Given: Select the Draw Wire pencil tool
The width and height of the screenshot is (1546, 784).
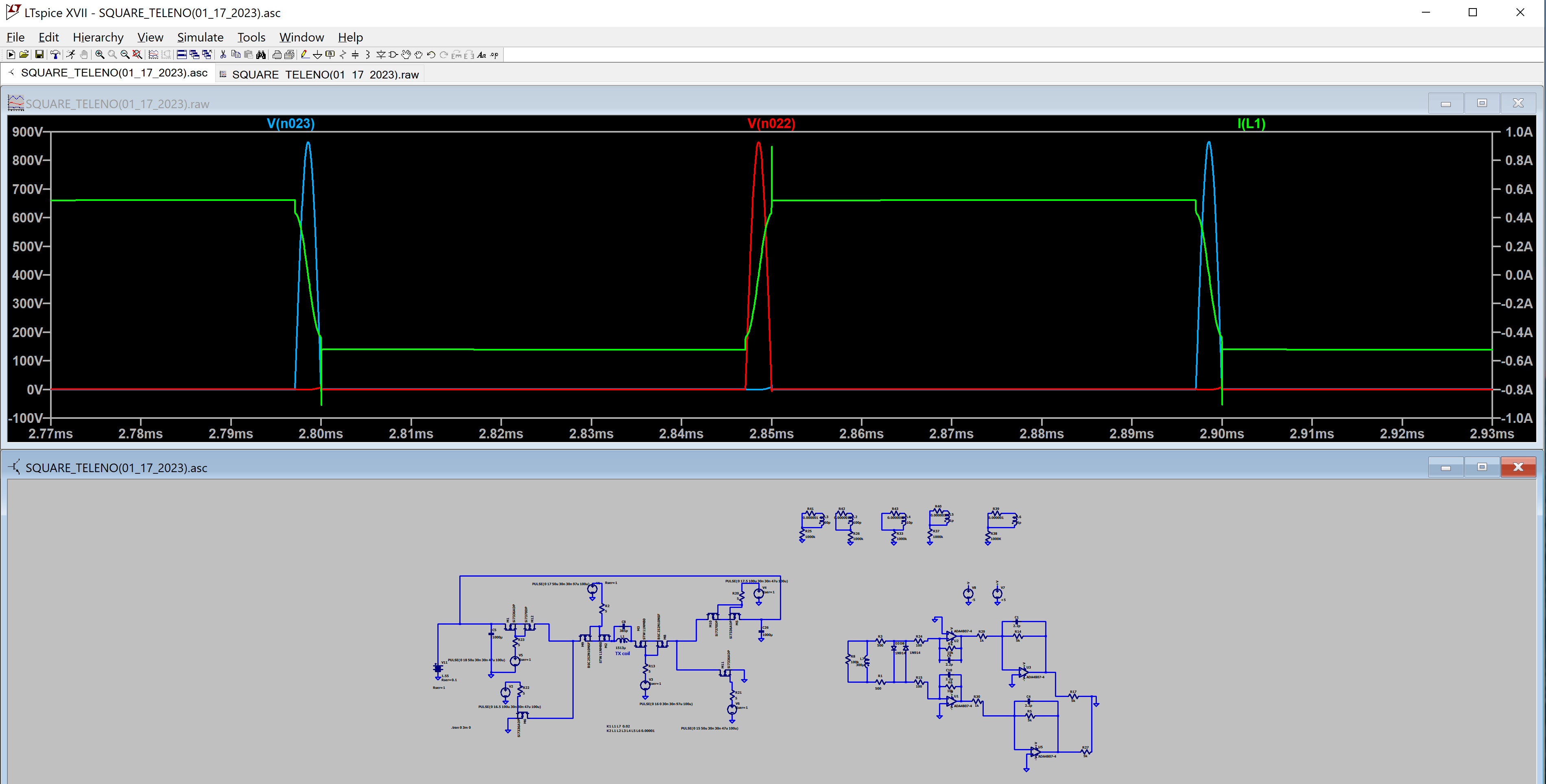Looking at the screenshot, I should (x=305, y=54).
